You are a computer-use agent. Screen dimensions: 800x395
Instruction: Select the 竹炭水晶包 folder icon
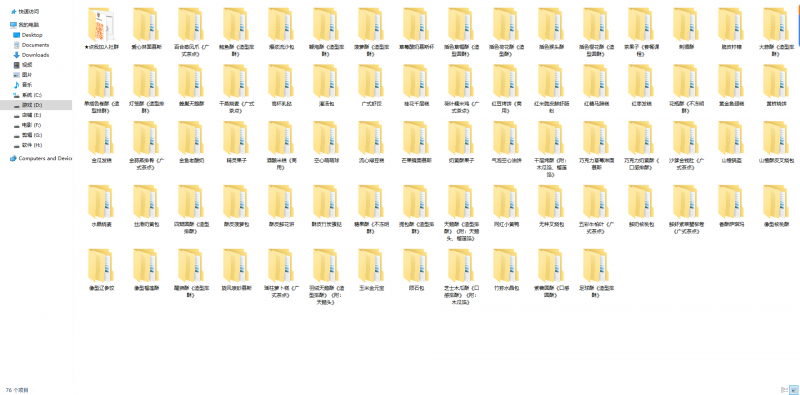(506, 266)
